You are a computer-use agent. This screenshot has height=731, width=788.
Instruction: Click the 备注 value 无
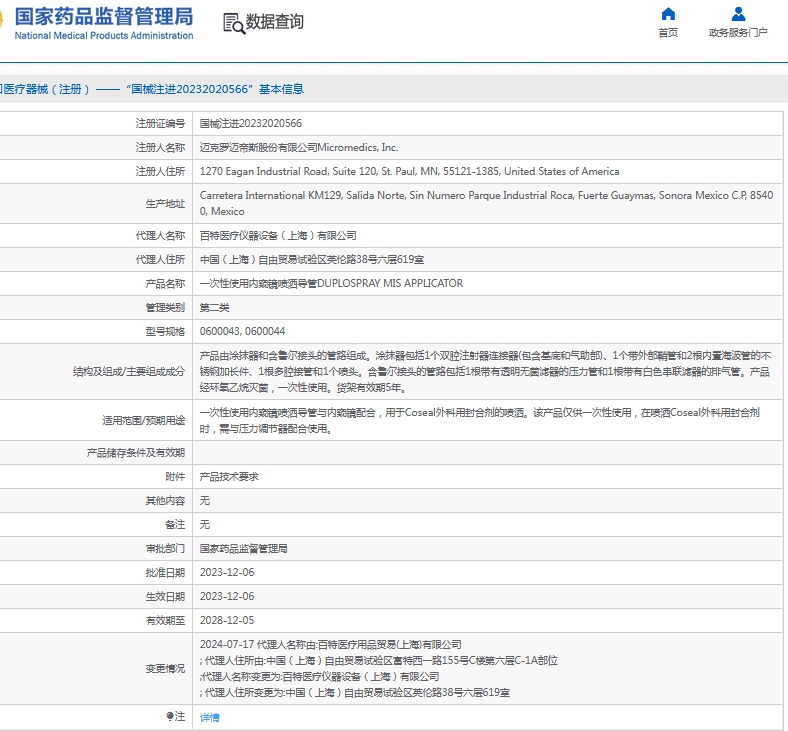pos(205,525)
